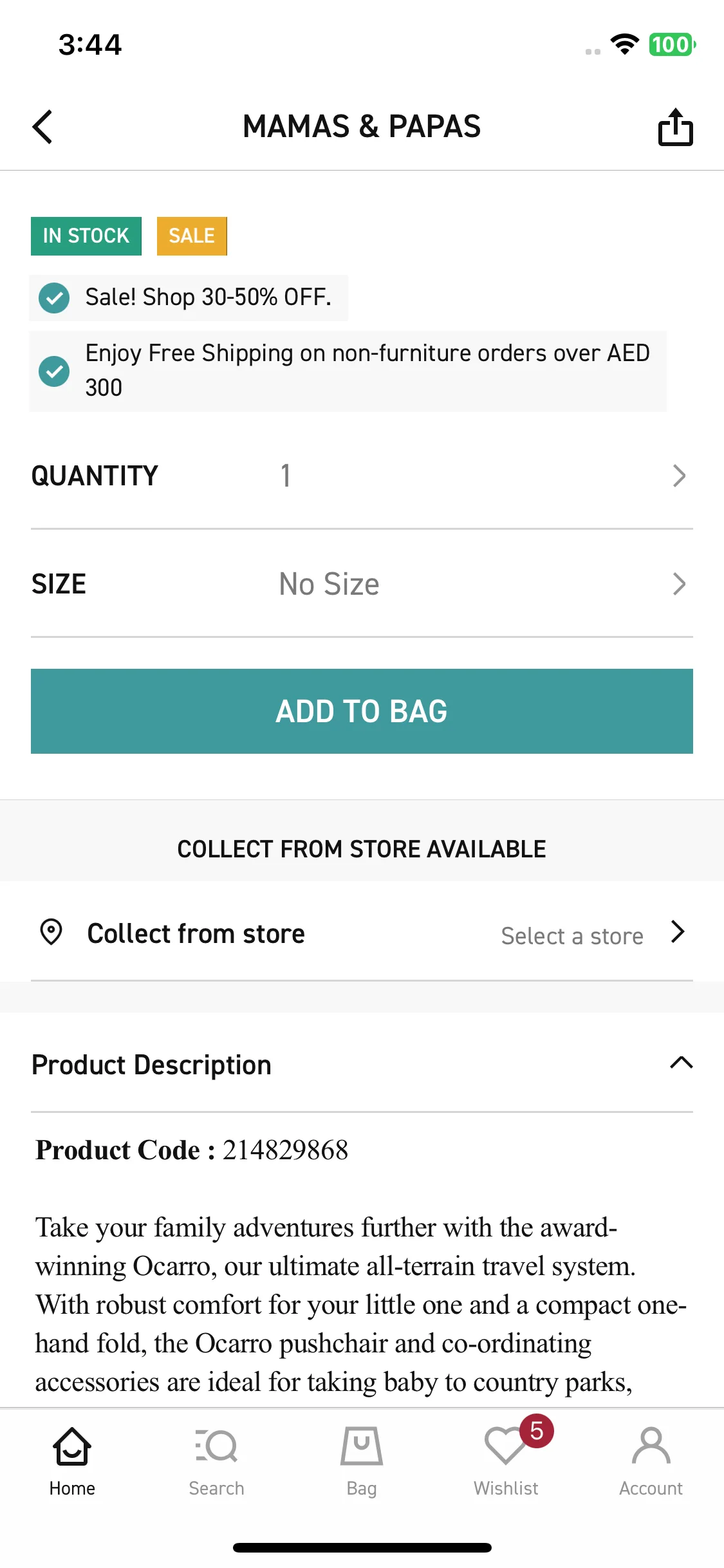724x1568 pixels.
Task: Open the Wishlist heart icon
Action: pyautogui.click(x=506, y=1446)
